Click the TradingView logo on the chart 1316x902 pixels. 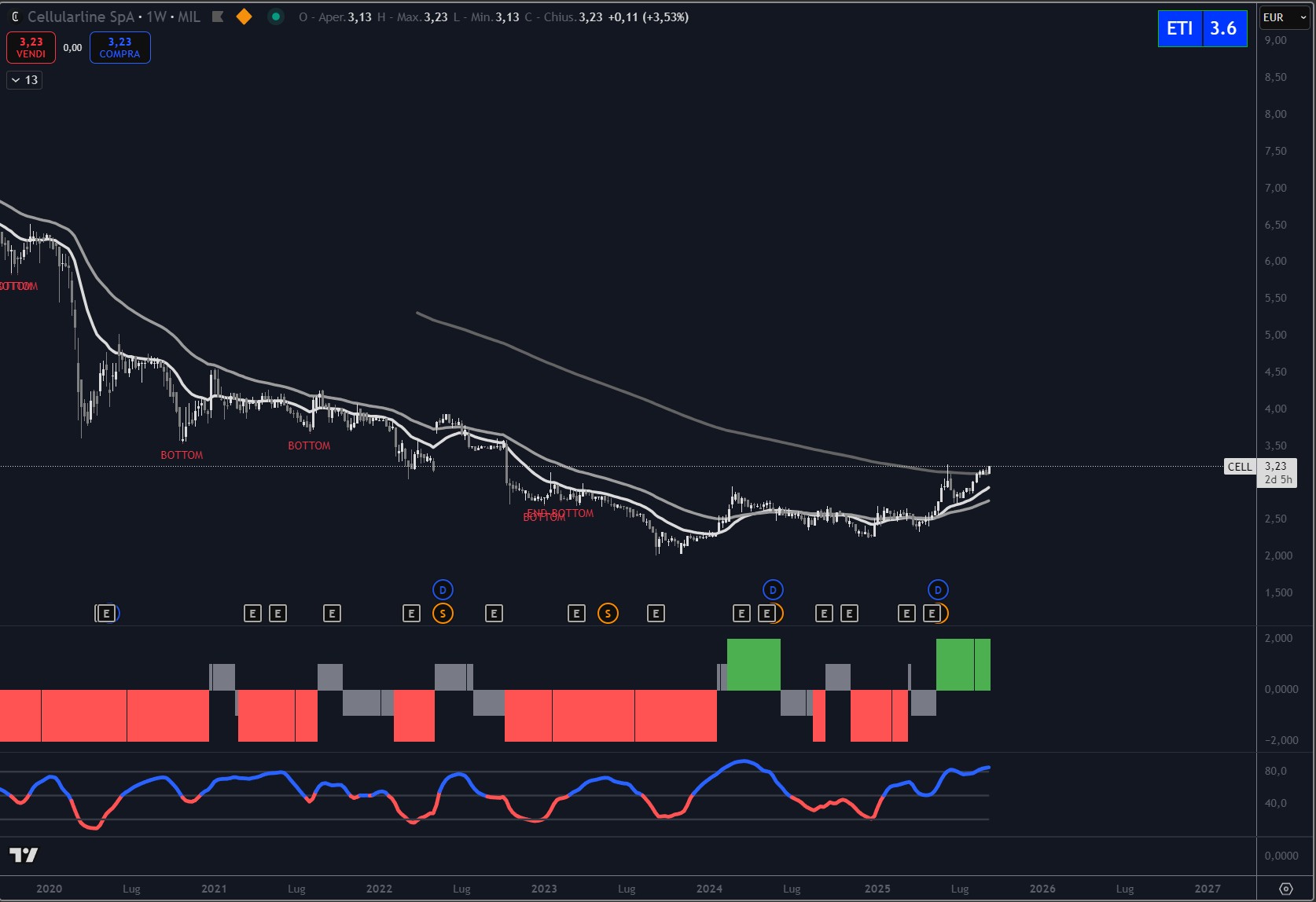(x=24, y=855)
